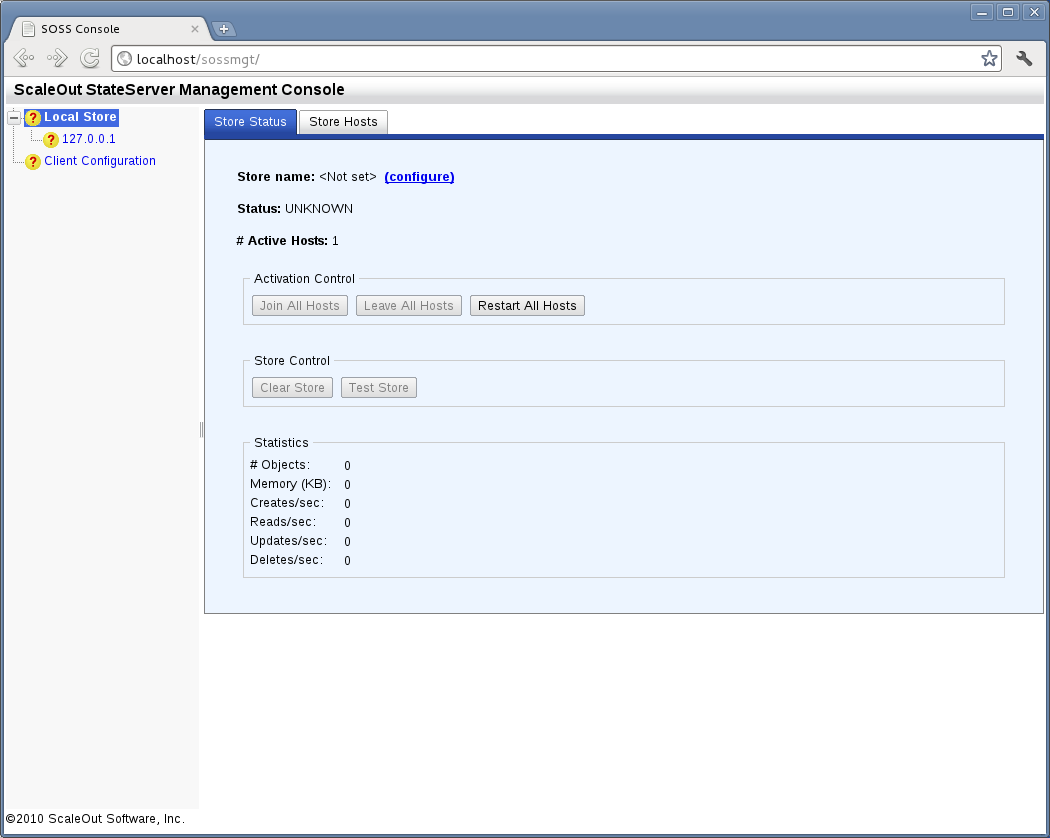Click the configure link for store name
Image resolution: width=1050 pixels, height=838 pixels.
click(x=419, y=177)
